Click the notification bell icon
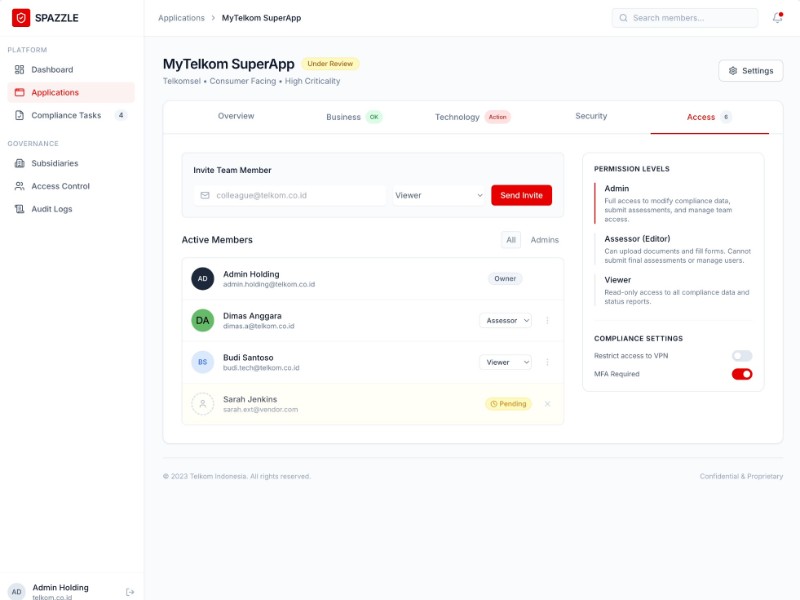The width and height of the screenshot is (800, 600). [778, 18]
